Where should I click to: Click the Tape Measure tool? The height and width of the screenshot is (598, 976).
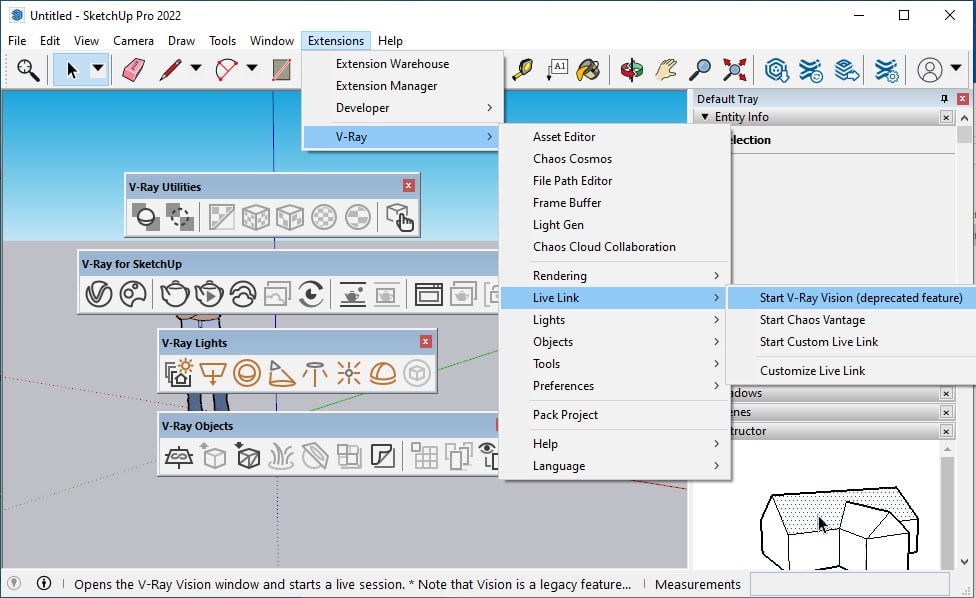coord(523,70)
